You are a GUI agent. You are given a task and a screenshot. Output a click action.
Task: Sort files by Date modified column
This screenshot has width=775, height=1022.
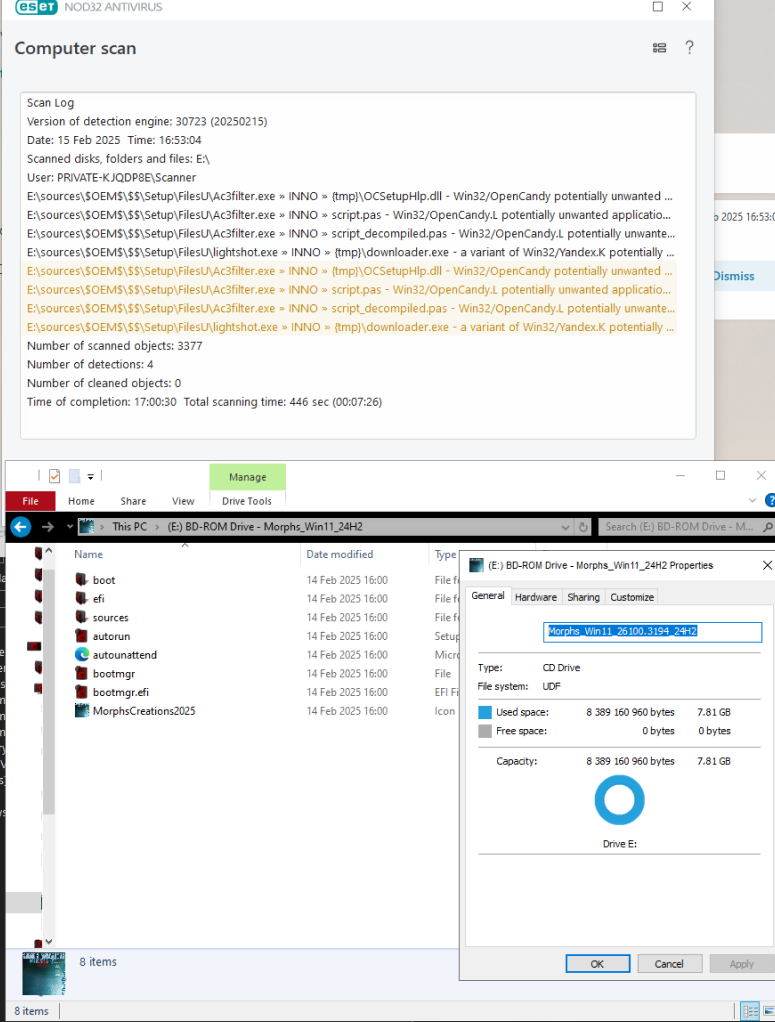340,554
